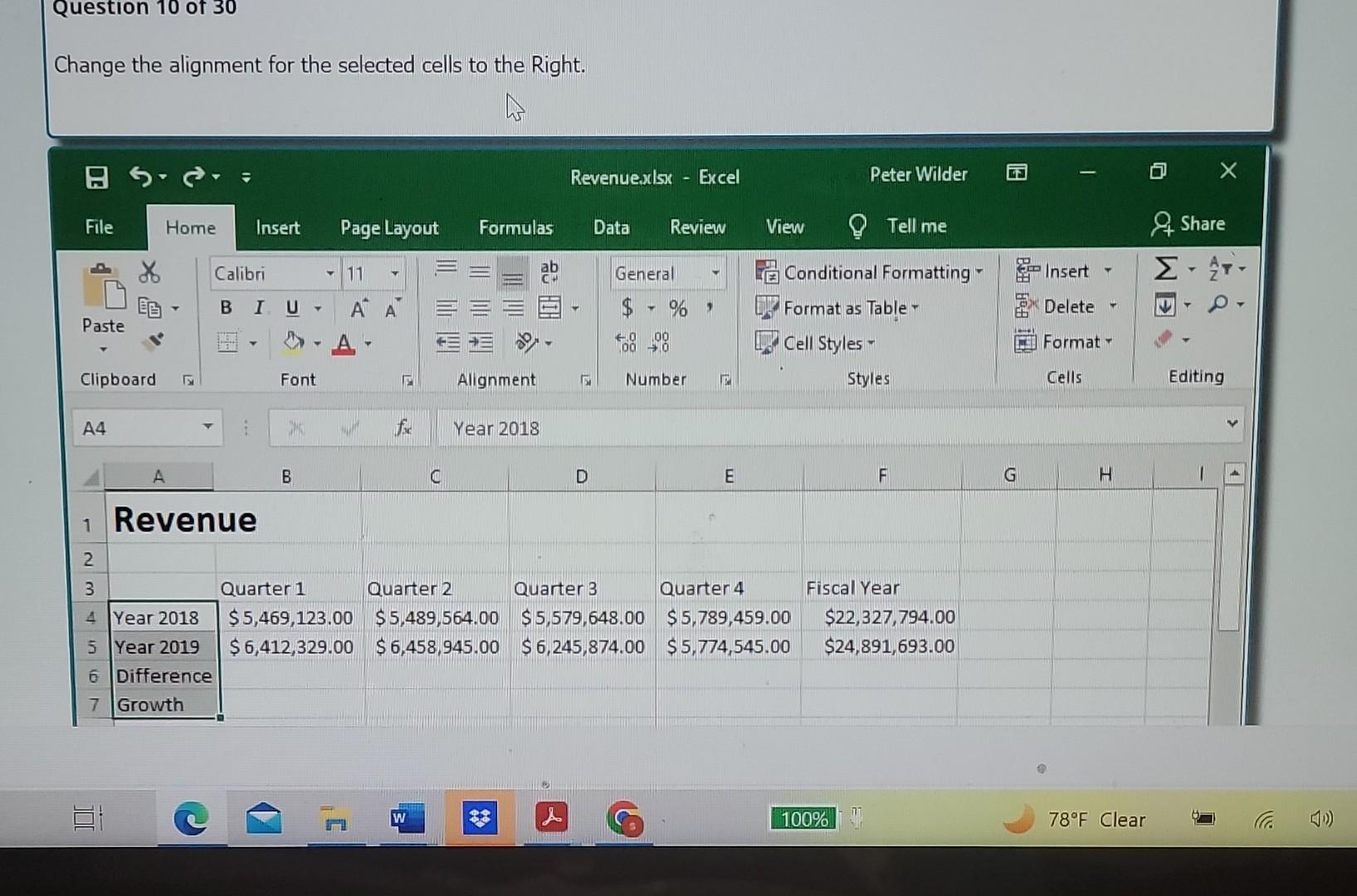Open Merge & Center dropdown arrow
Viewport: 1357px width, 896px height.
(575, 309)
